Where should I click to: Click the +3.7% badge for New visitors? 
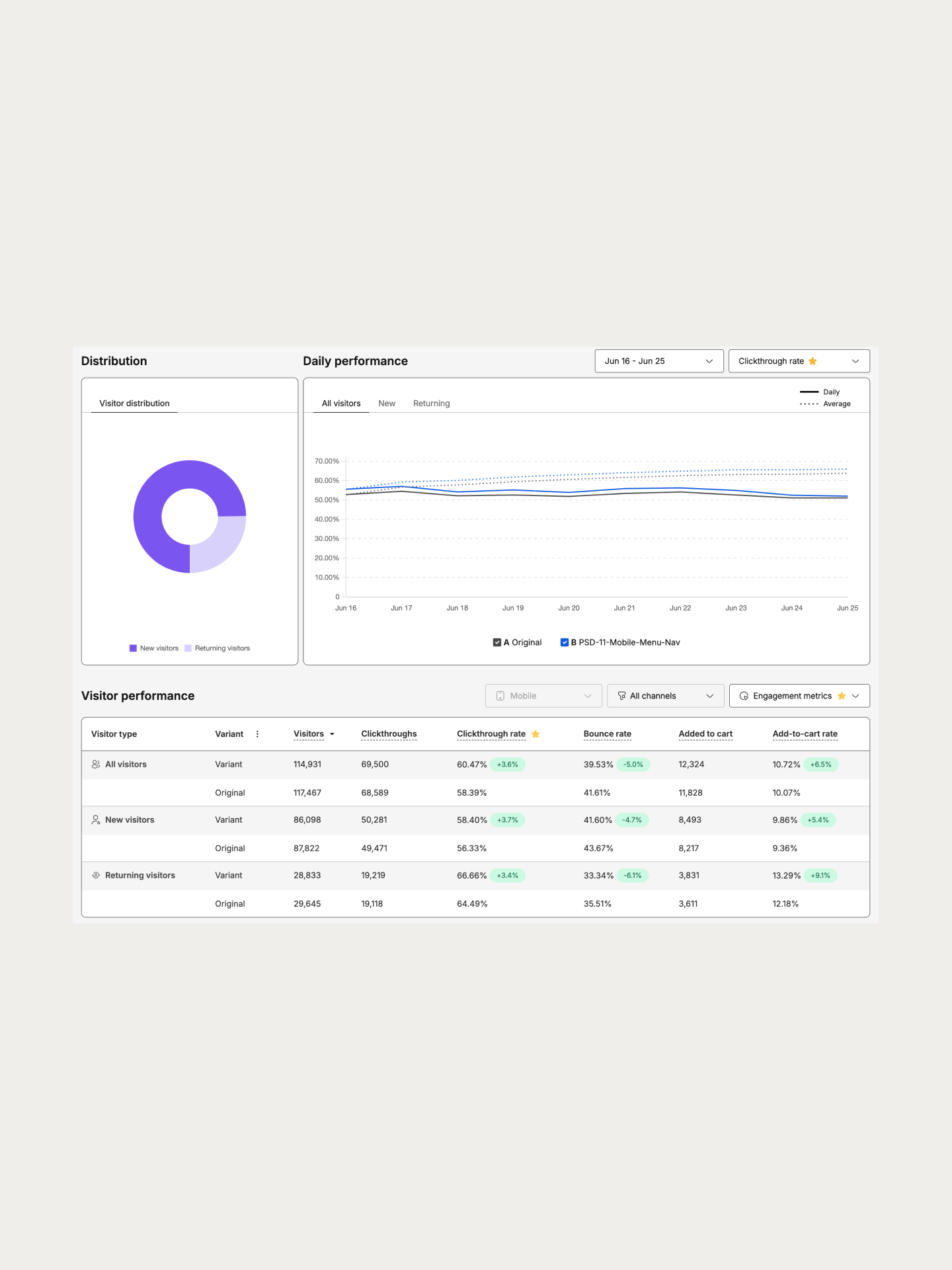(x=508, y=820)
